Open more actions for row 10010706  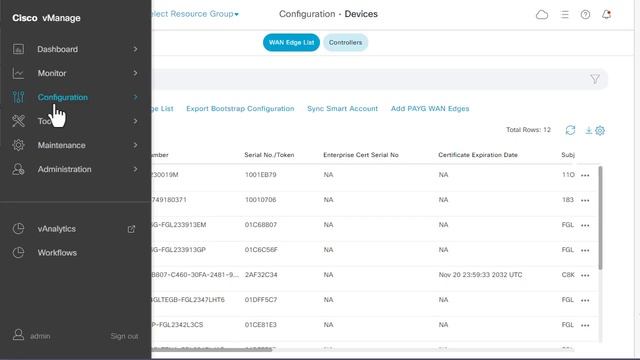pyautogui.click(x=585, y=200)
